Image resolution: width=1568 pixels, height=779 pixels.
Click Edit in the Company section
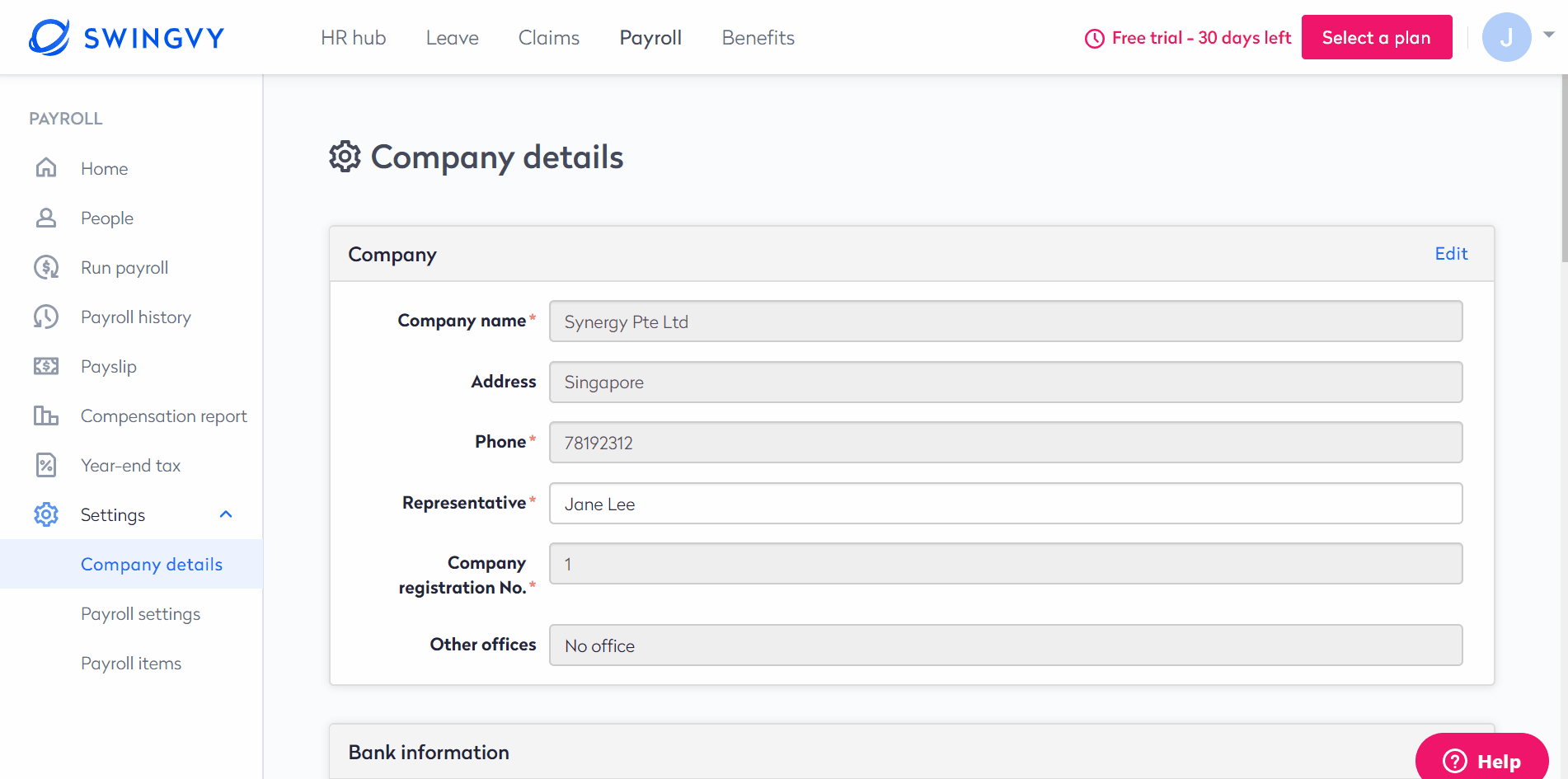pos(1451,254)
